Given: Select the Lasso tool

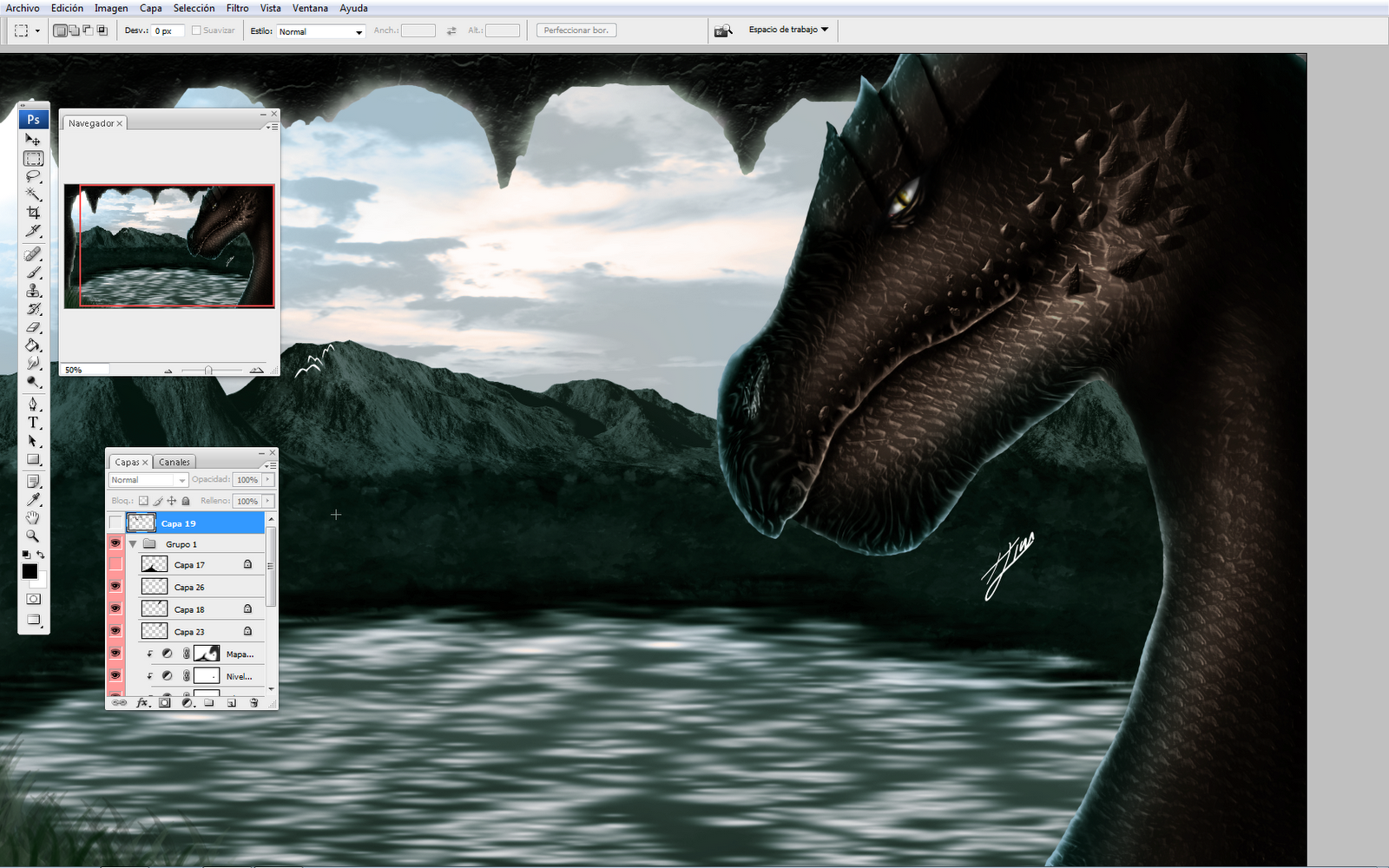Looking at the screenshot, I should click(33, 176).
